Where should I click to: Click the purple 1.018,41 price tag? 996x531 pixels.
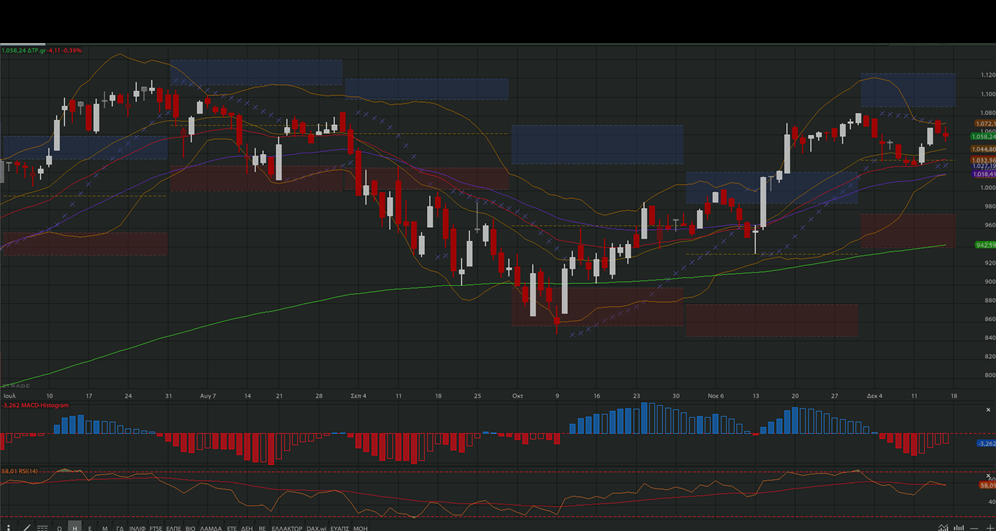[983, 173]
